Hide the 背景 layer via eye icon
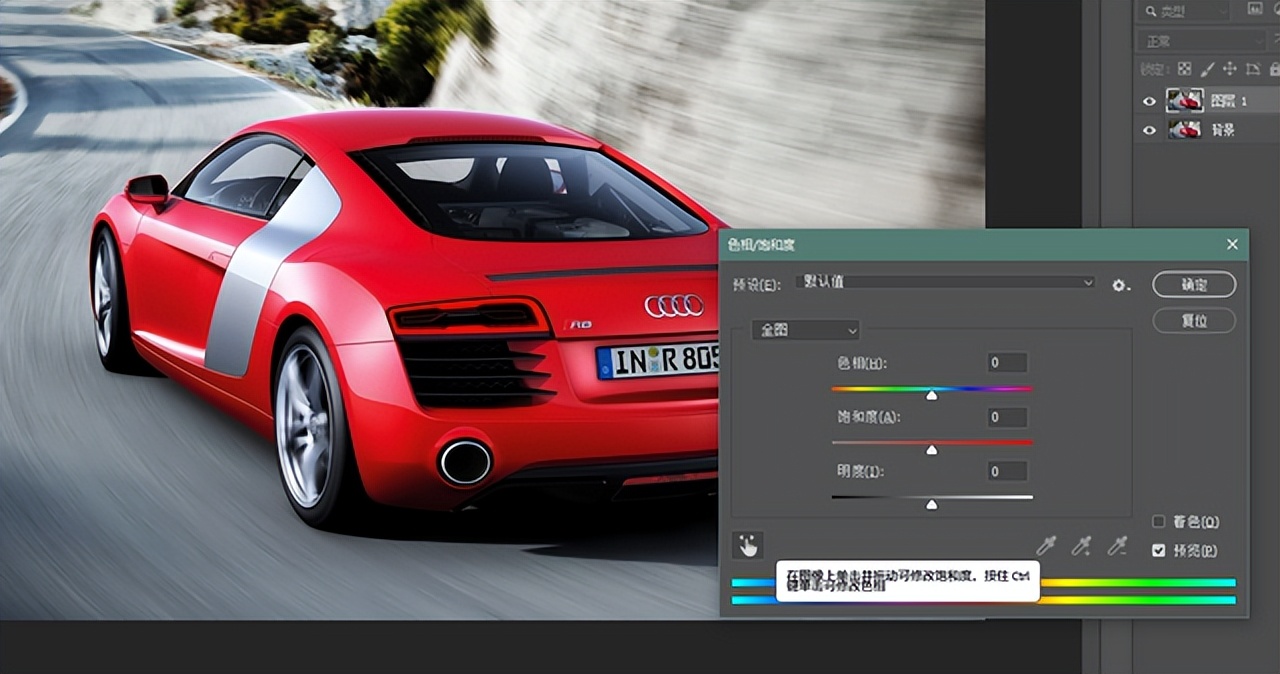Screen dimensions: 1280x674 pyautogui.click(x=1149, y=130)
